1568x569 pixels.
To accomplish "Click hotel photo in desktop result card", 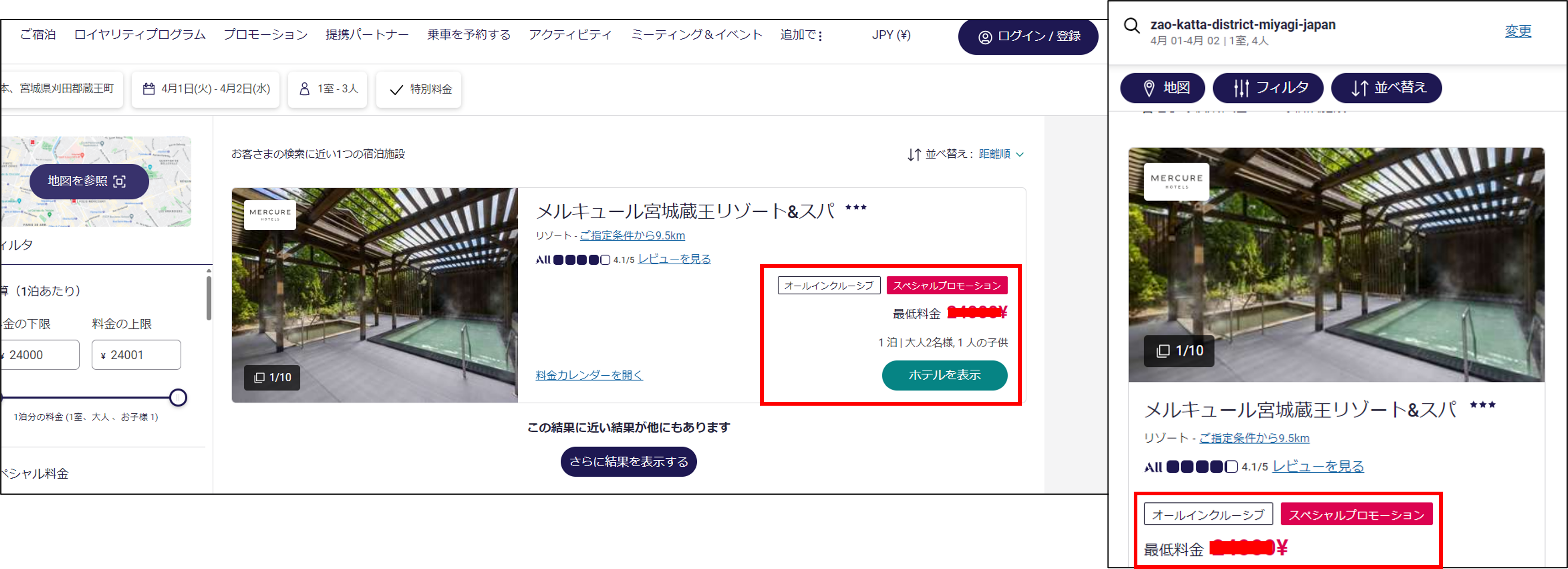I will [375, 295].
